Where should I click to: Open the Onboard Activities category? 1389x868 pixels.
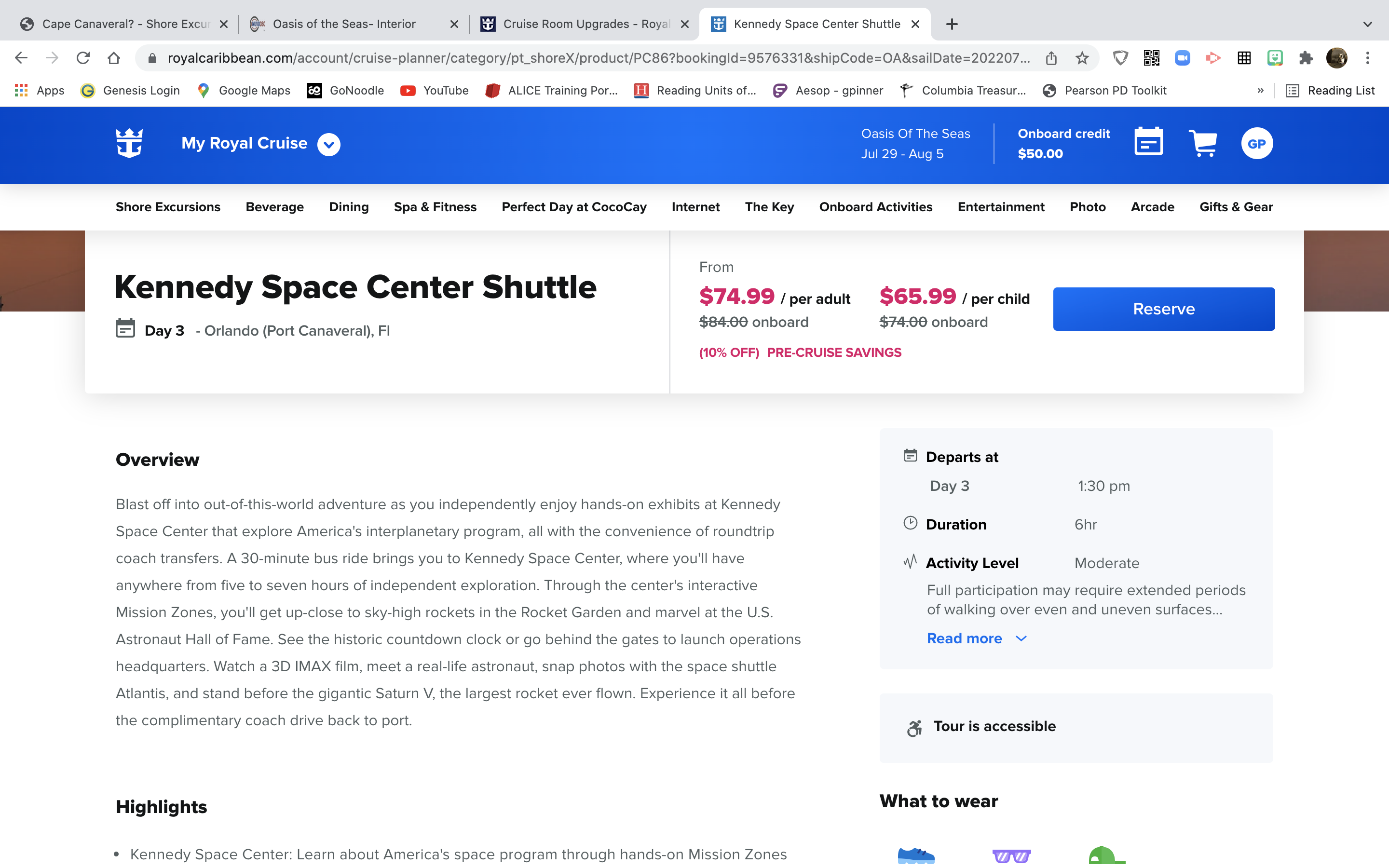coord(876,207)
